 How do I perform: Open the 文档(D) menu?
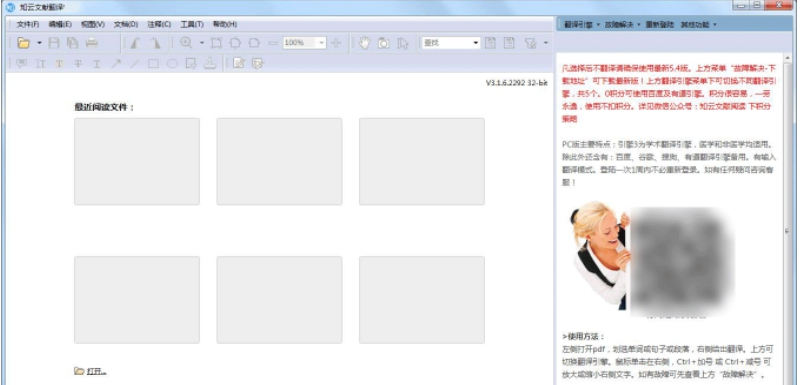tap(126, 24)
